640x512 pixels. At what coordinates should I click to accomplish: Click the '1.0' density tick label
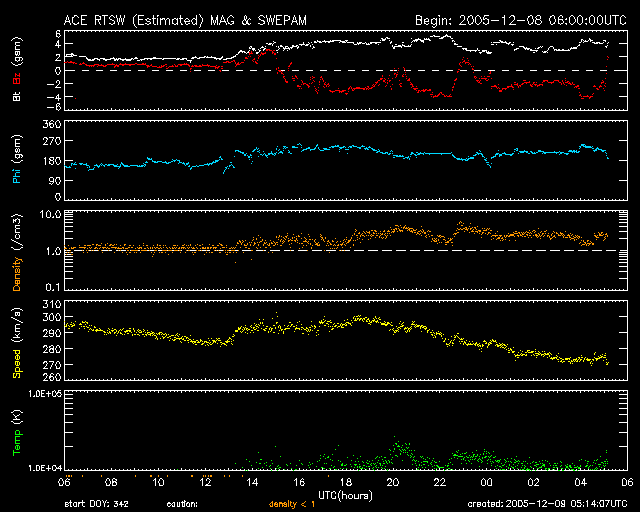point(53,251)
